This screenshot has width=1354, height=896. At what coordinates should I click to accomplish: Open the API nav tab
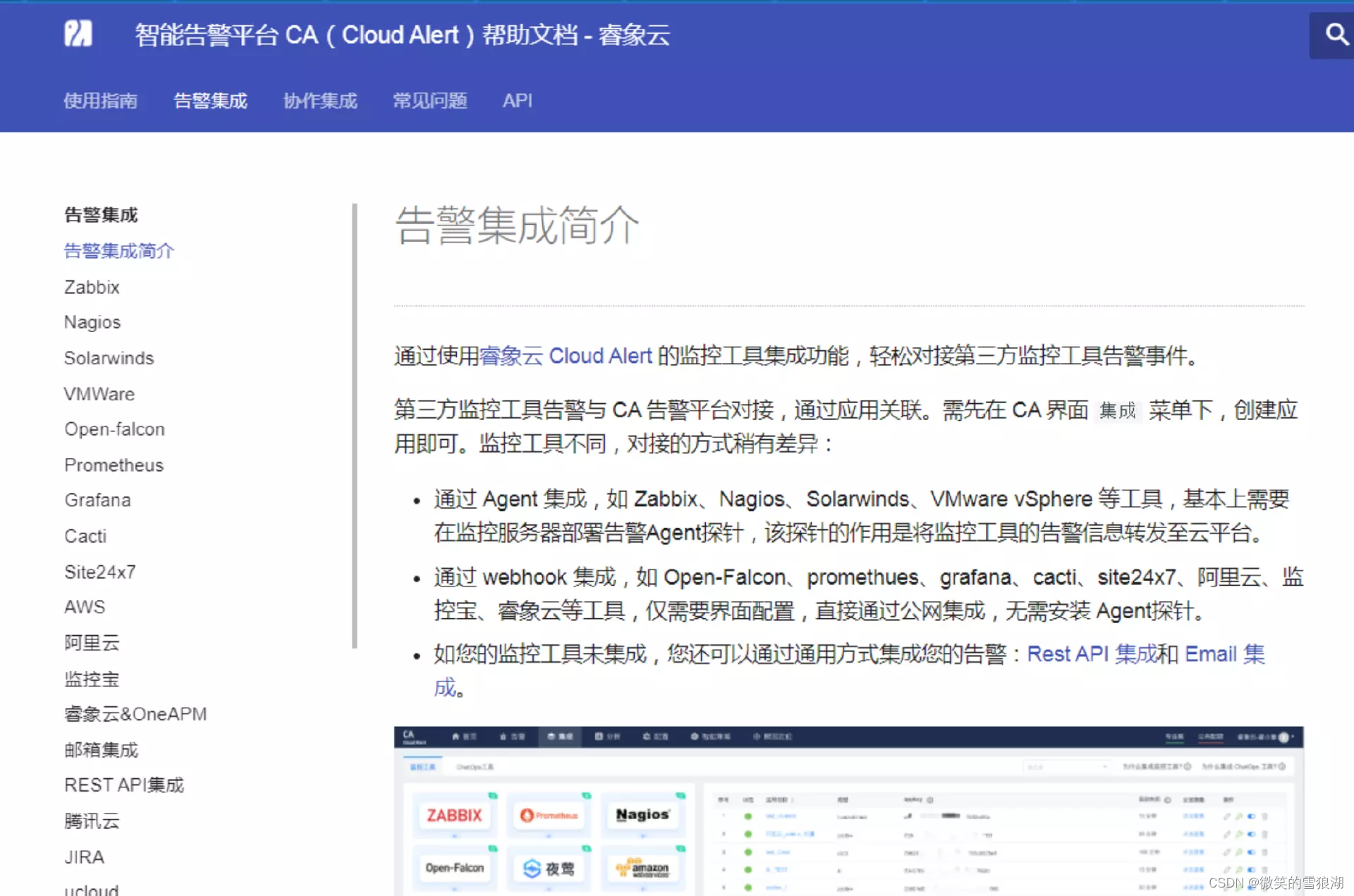517,101
